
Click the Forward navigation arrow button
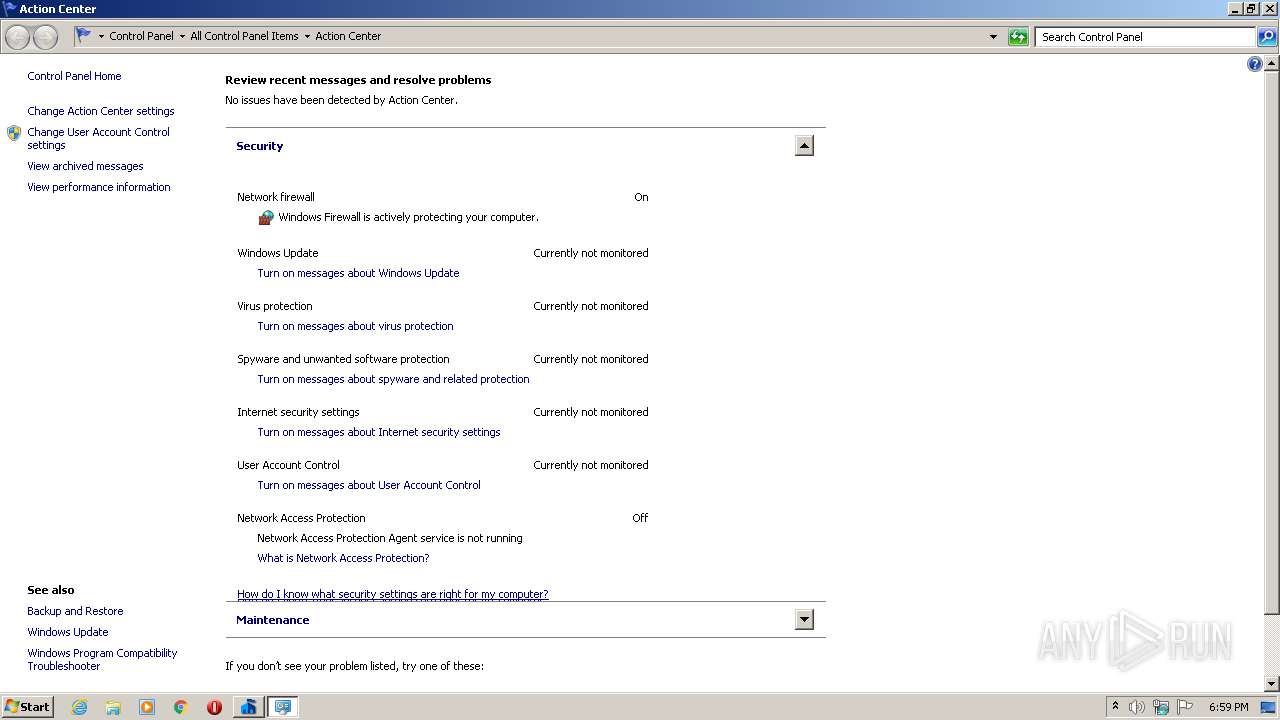pos(45,37)
